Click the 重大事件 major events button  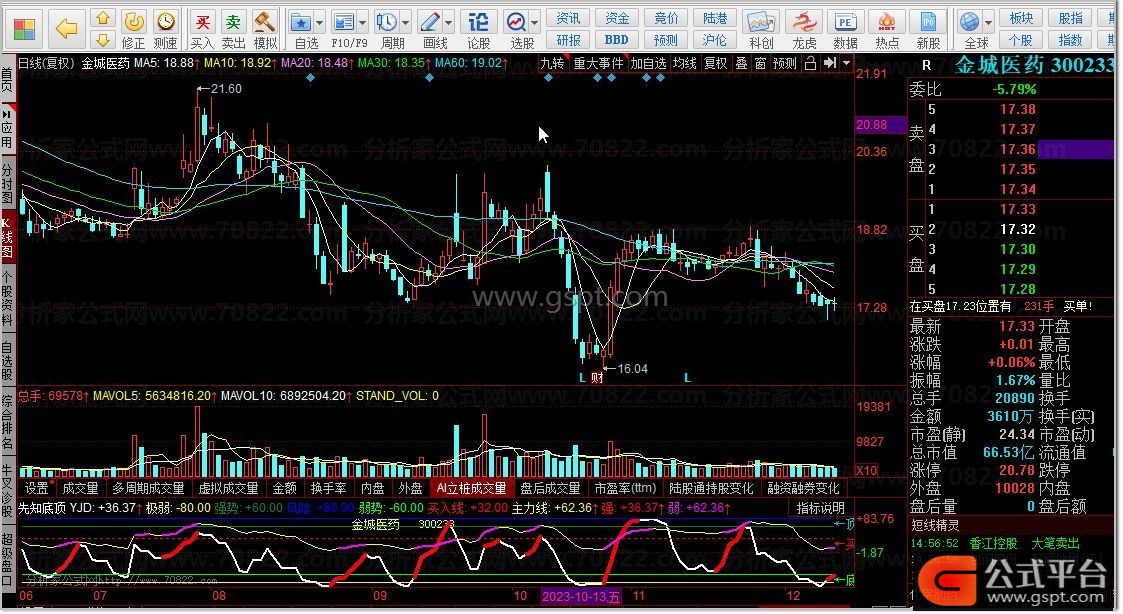[x=598, y=63]
